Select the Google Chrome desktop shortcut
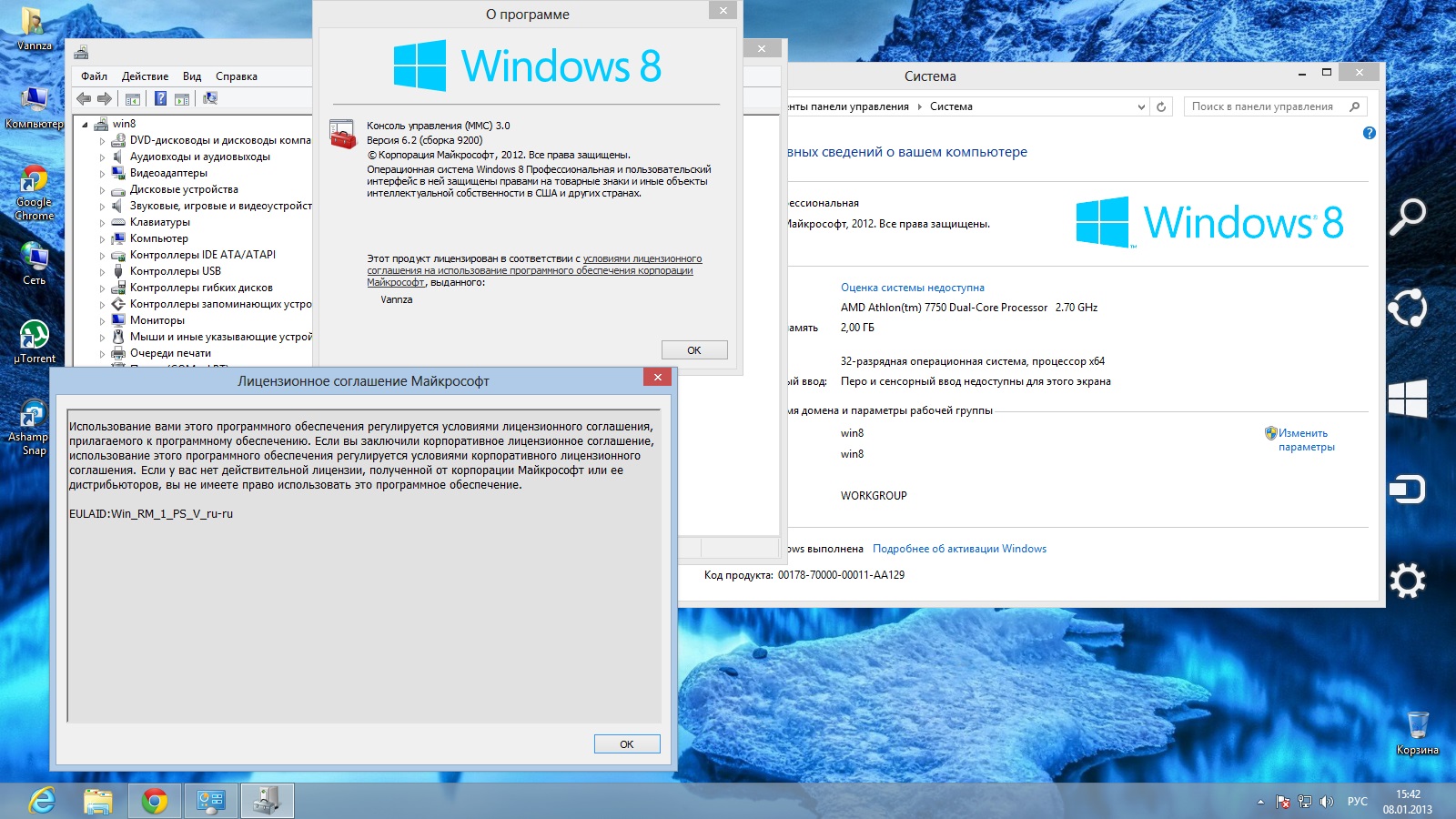The height and width of the screenshot is (819, 1456). click(x=34, y=193)
